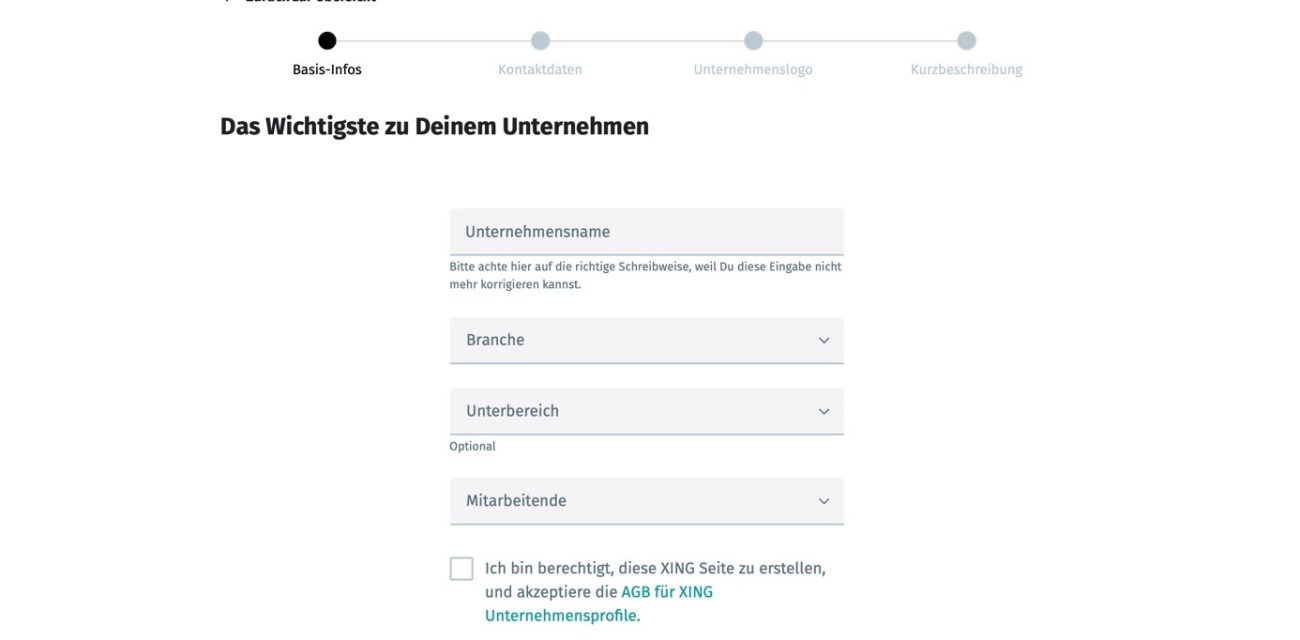Open the Branche dropdown chevron
This screenshot has width=1300, height=640.
click(823, 340)
